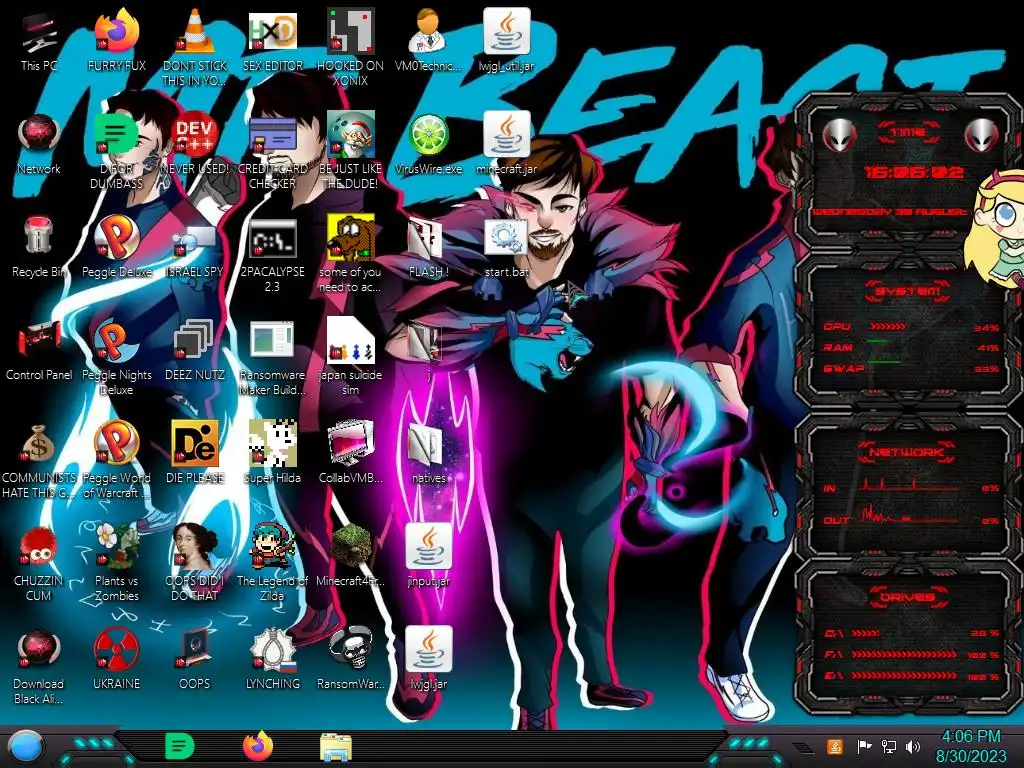Select the OOPS desktop icon
The height and width of the screenshot is (768, 1024).
click(195, 660)
